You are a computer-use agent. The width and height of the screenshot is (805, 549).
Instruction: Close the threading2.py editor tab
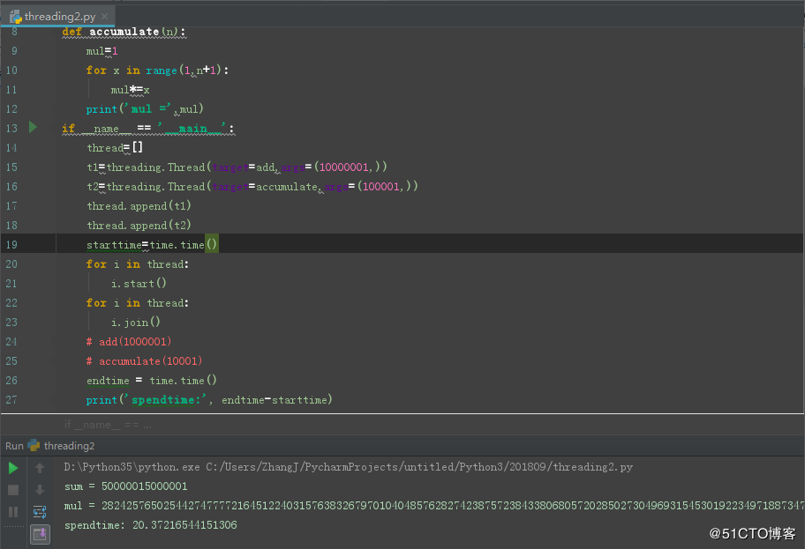tap(105, 16)
